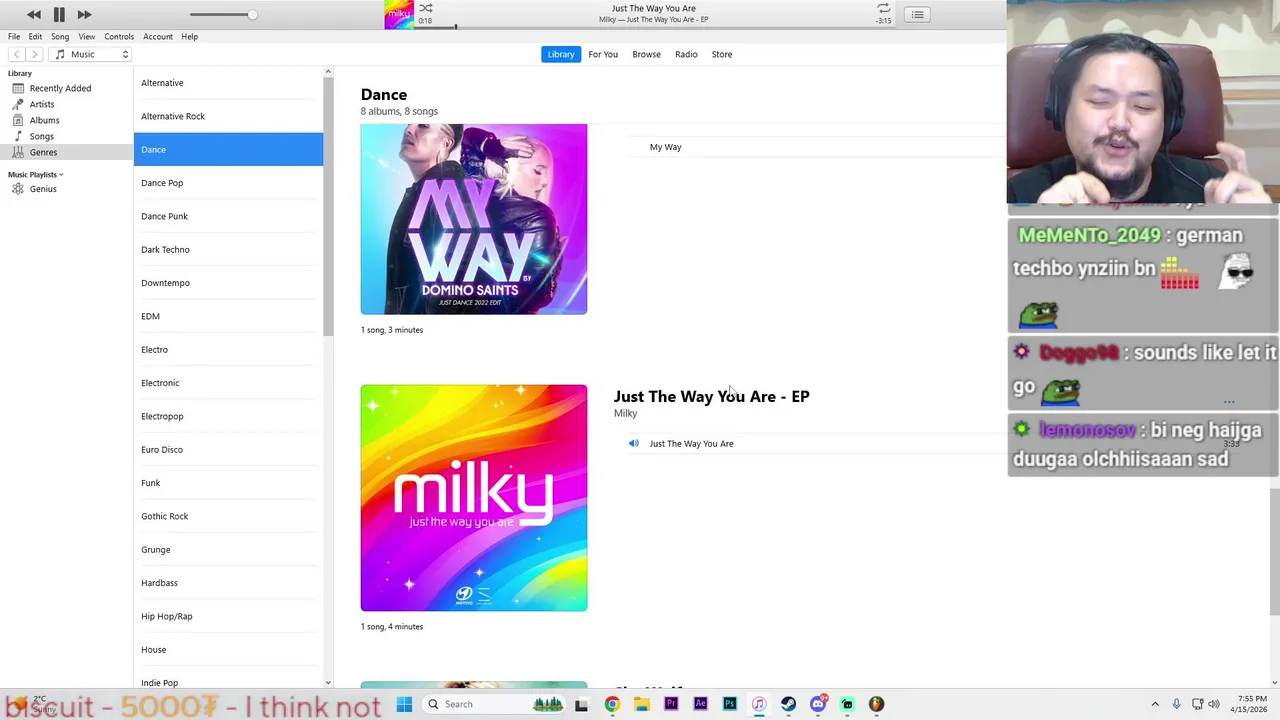Pause the currently playing song
1280x720 pixels.
(59, 14)
